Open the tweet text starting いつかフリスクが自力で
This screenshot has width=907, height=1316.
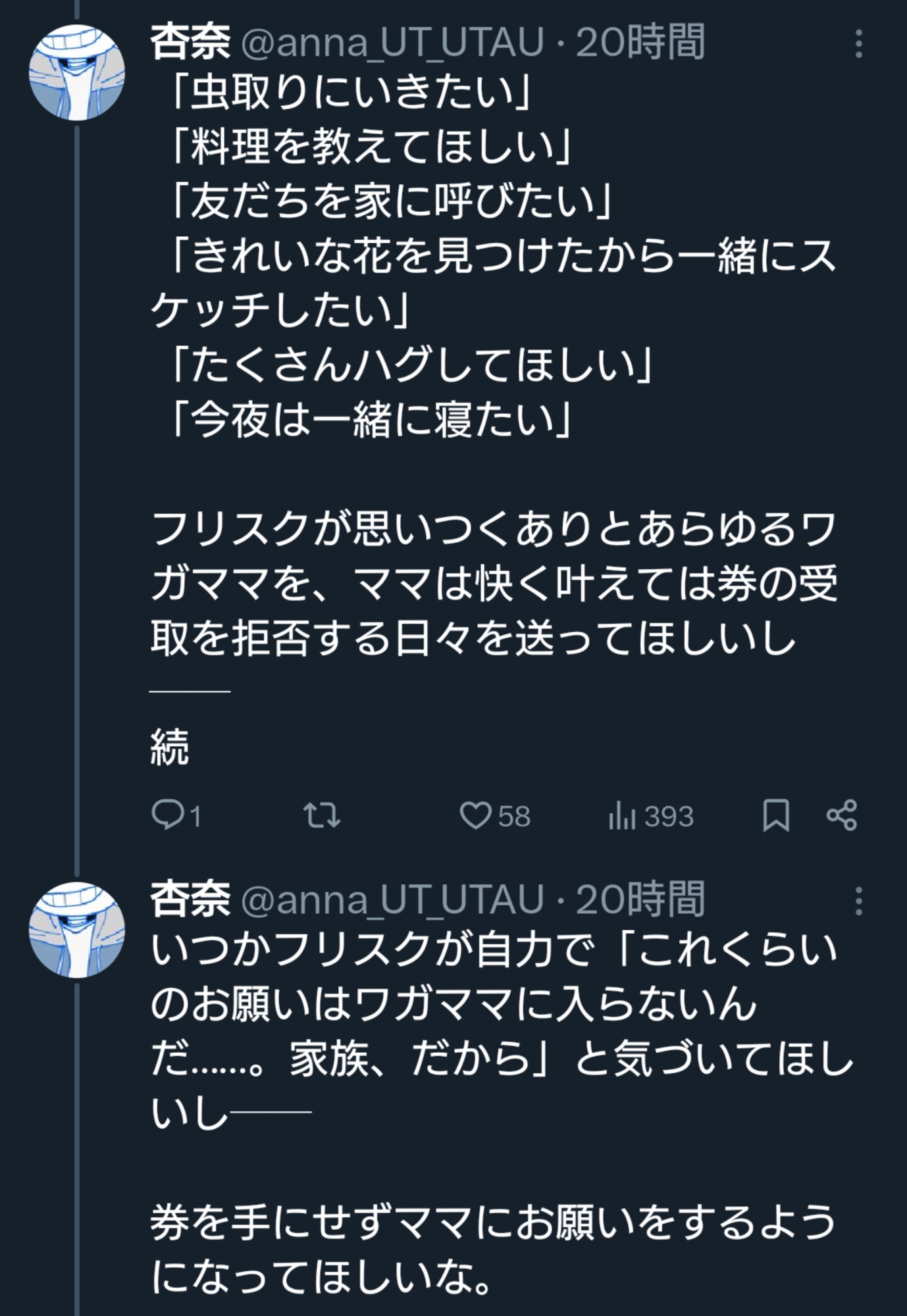494,1004
